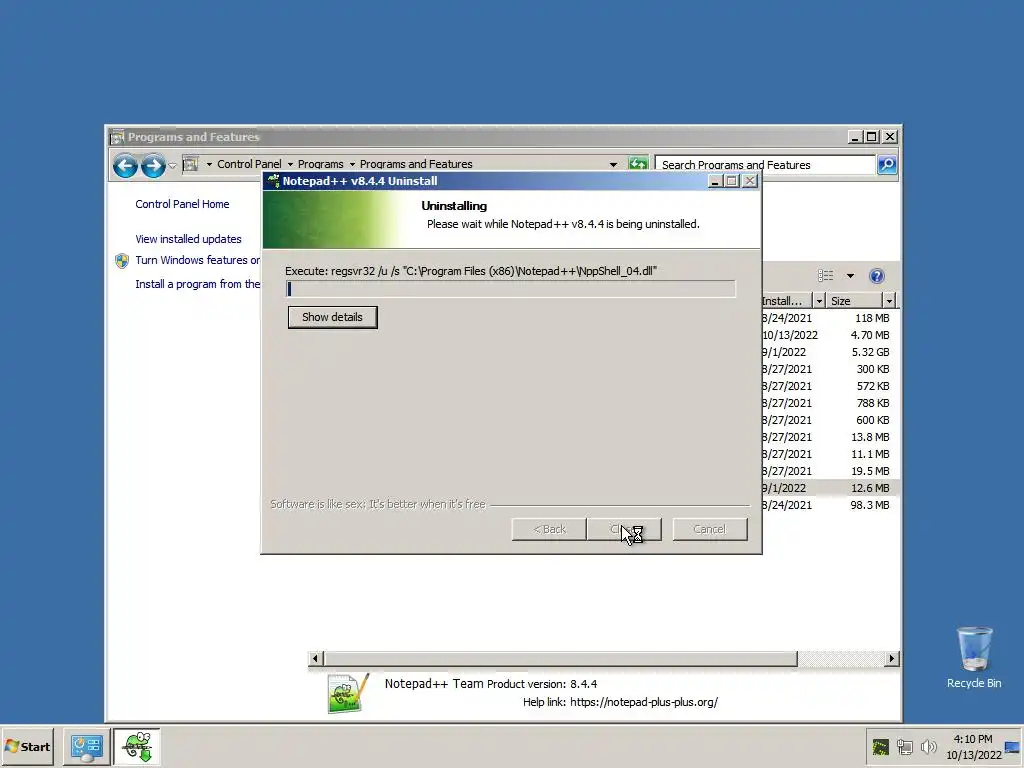Click the Cancel button in uninstall dialog
1024x768 pixels.
(710, 529)
